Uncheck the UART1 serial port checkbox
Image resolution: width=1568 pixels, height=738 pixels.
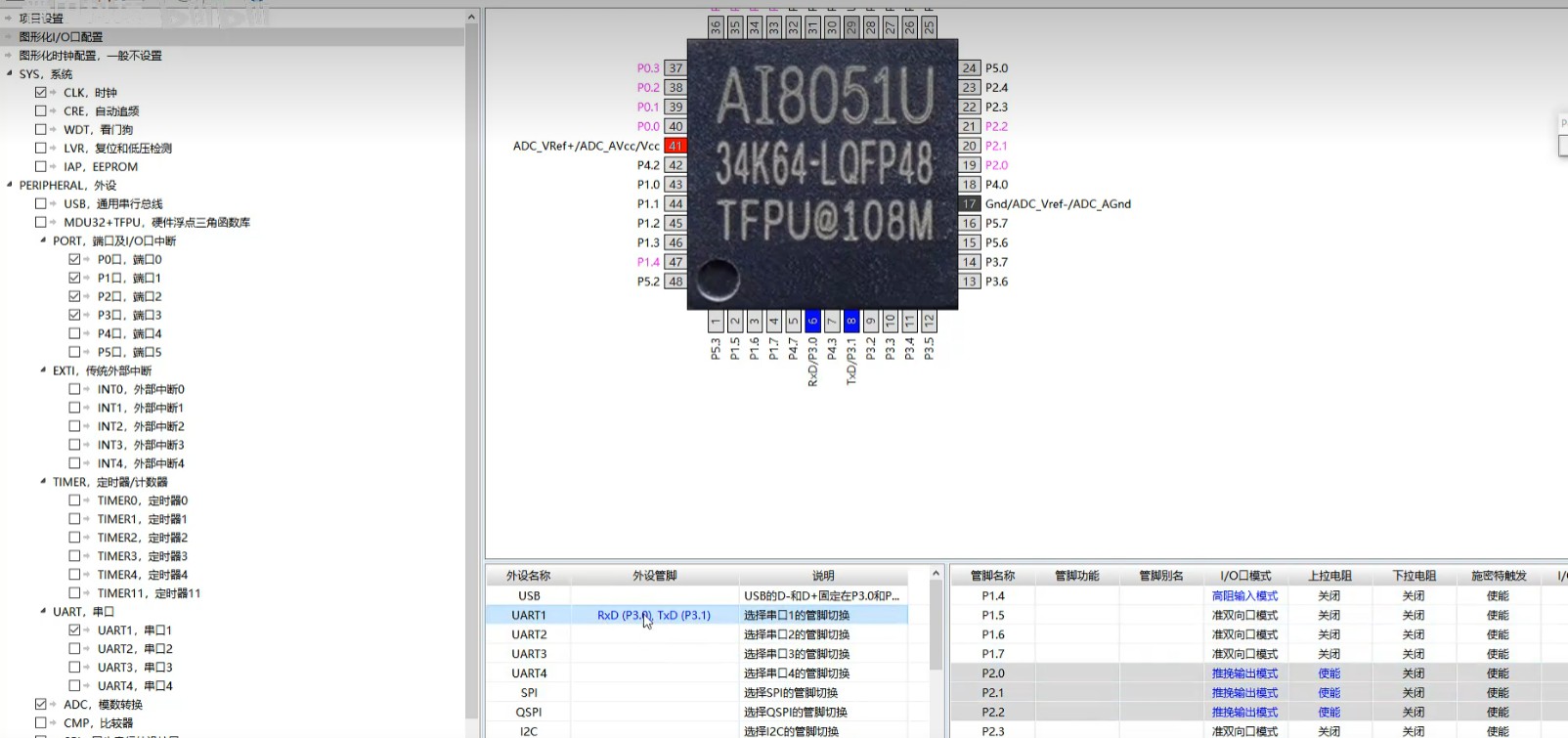point(74,629)
